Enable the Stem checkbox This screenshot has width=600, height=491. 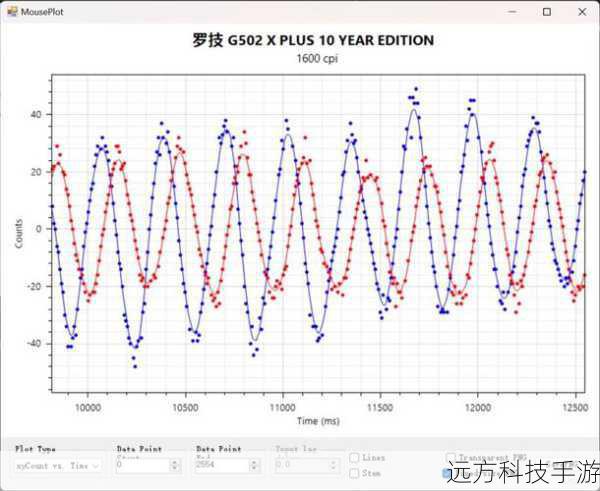tap(354, 473)
